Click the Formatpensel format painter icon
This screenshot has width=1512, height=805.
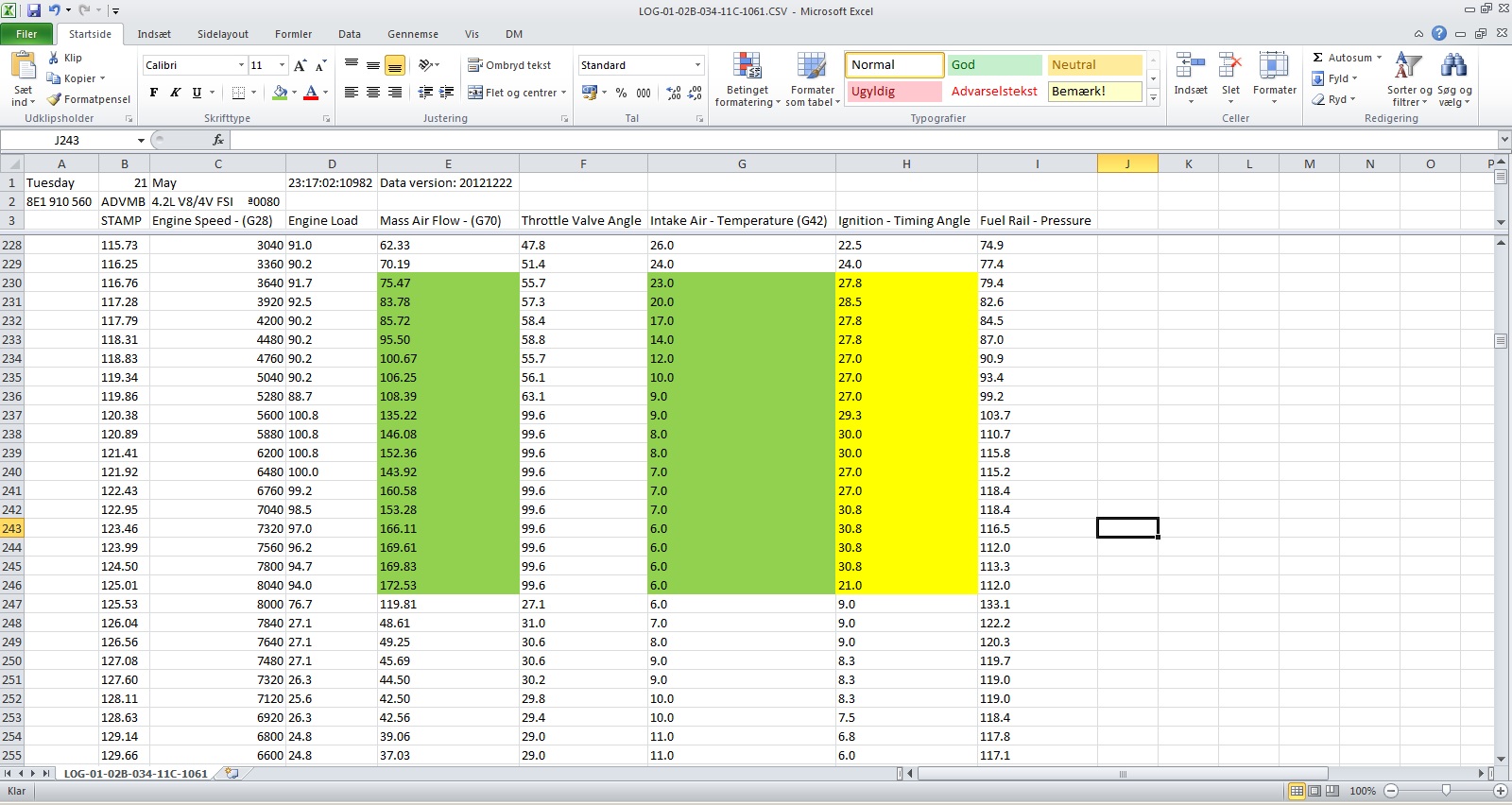coord(55,99)
